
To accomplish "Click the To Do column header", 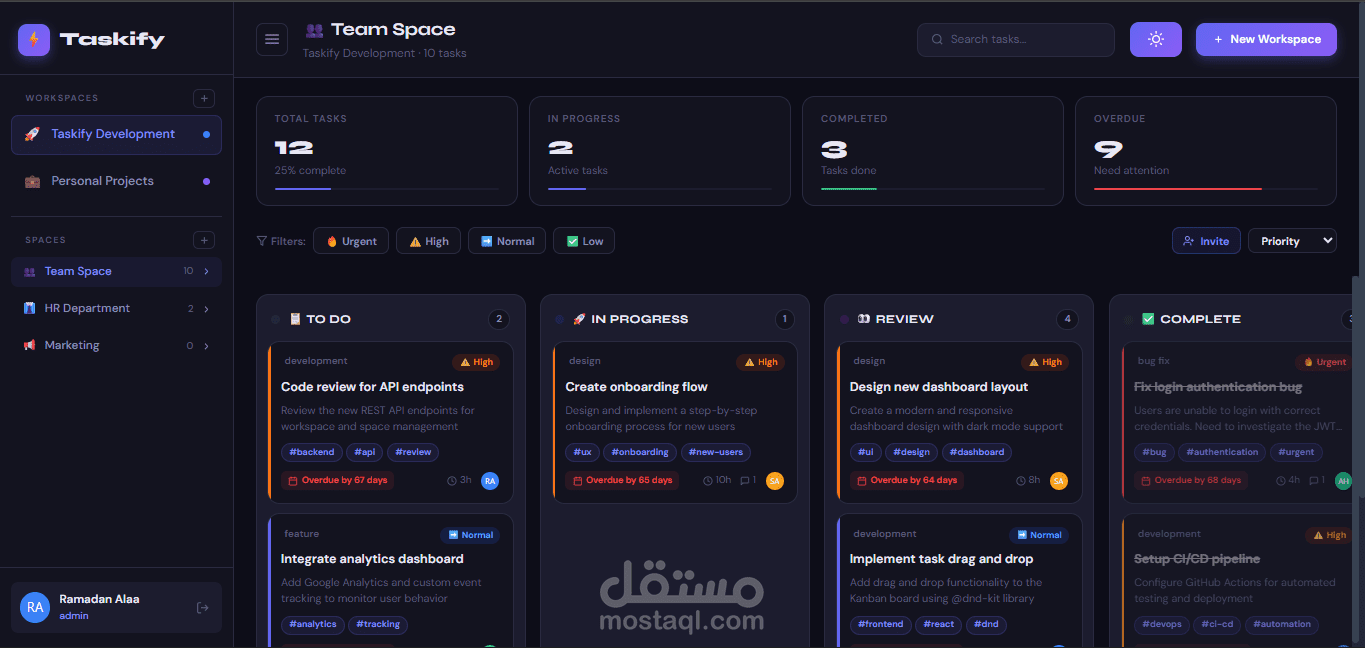I will coord(390,319).
